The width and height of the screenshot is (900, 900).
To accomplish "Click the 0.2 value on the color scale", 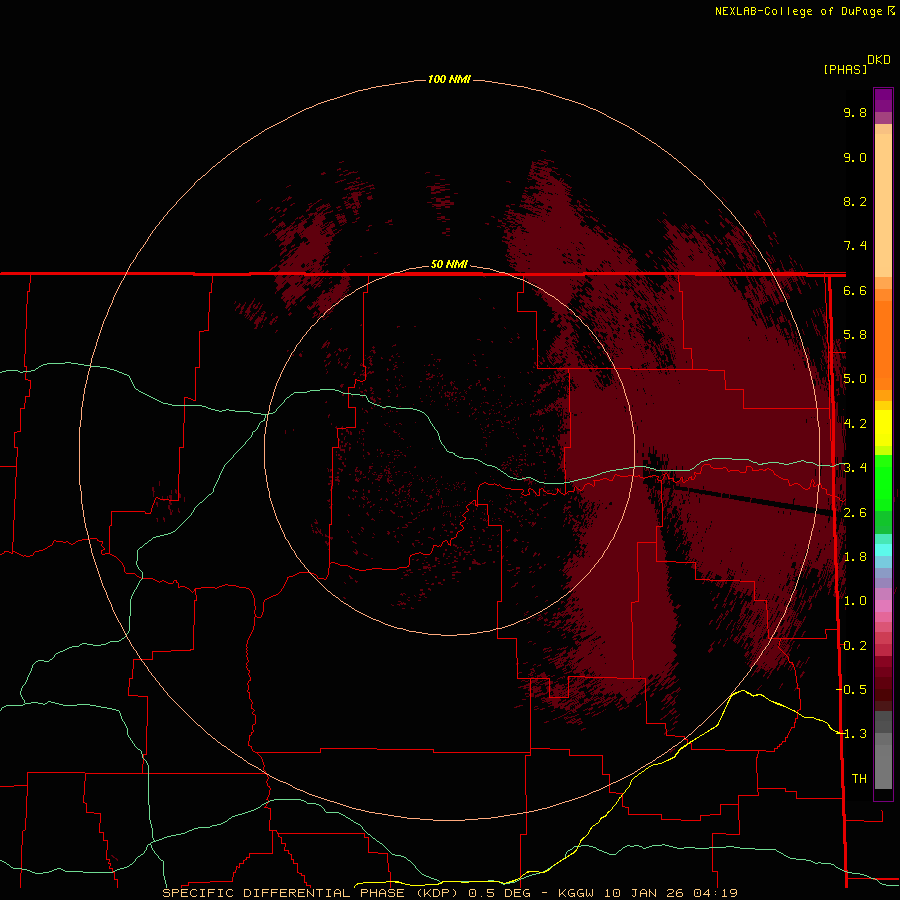I will click(x=855, y=646).
